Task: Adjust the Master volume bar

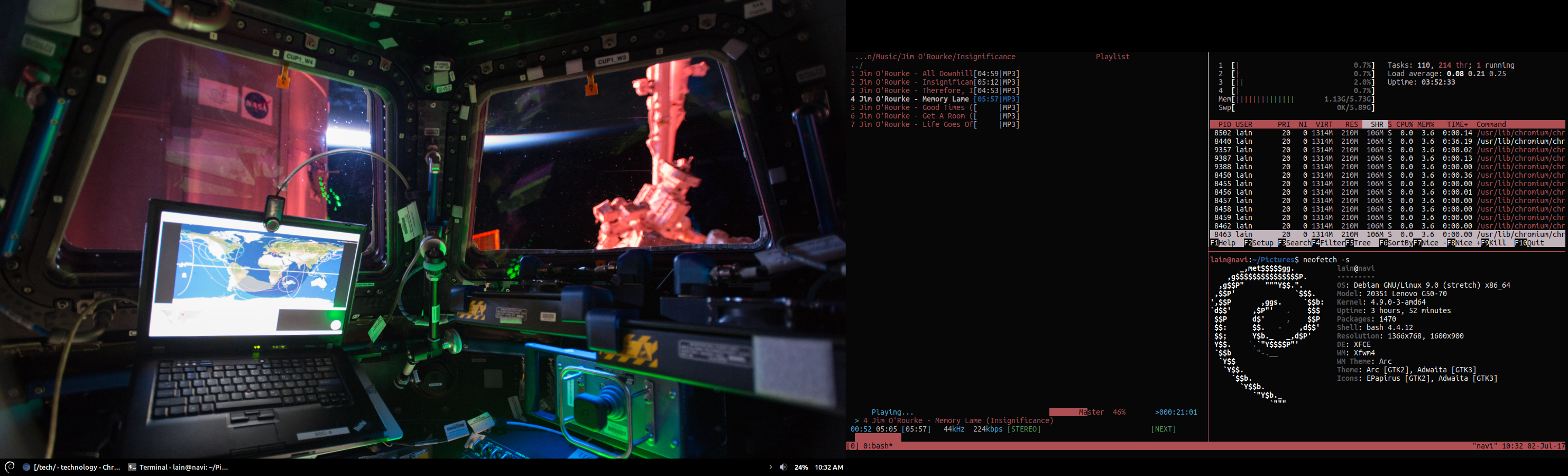Action: click(1068, 412)
